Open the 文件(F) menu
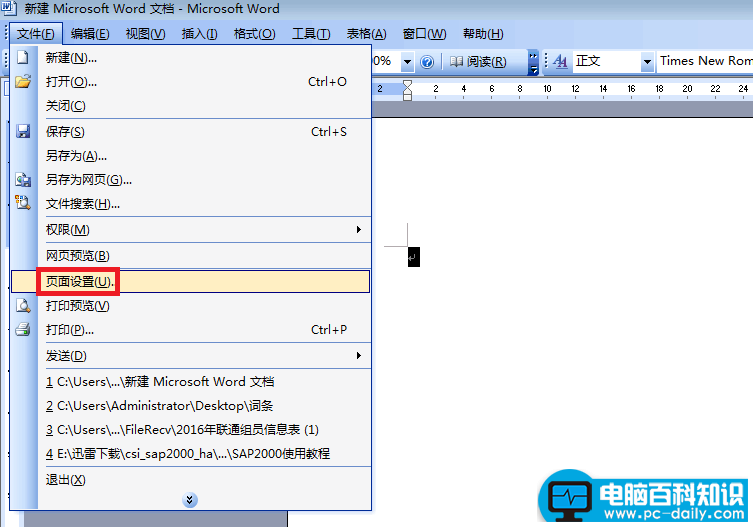Viewport: 753px width, 527px height. point(36,34)
